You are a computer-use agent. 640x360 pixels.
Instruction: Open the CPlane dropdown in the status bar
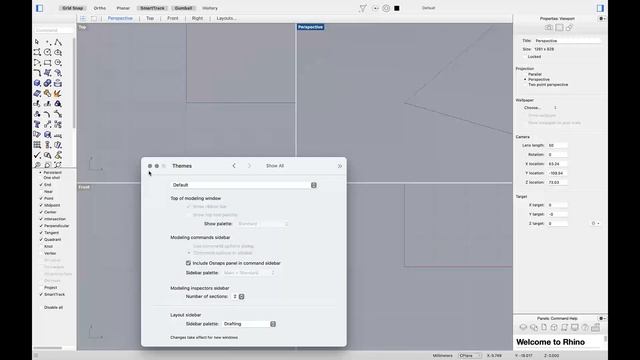(470, 356)
